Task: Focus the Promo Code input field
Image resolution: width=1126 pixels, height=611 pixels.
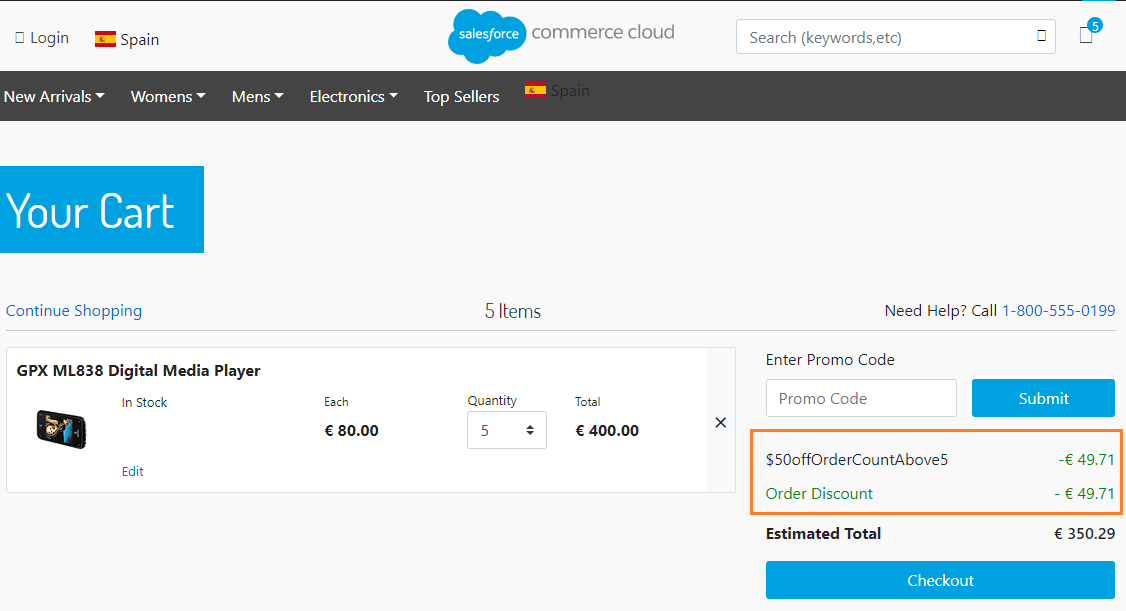Action: point(861,398)
